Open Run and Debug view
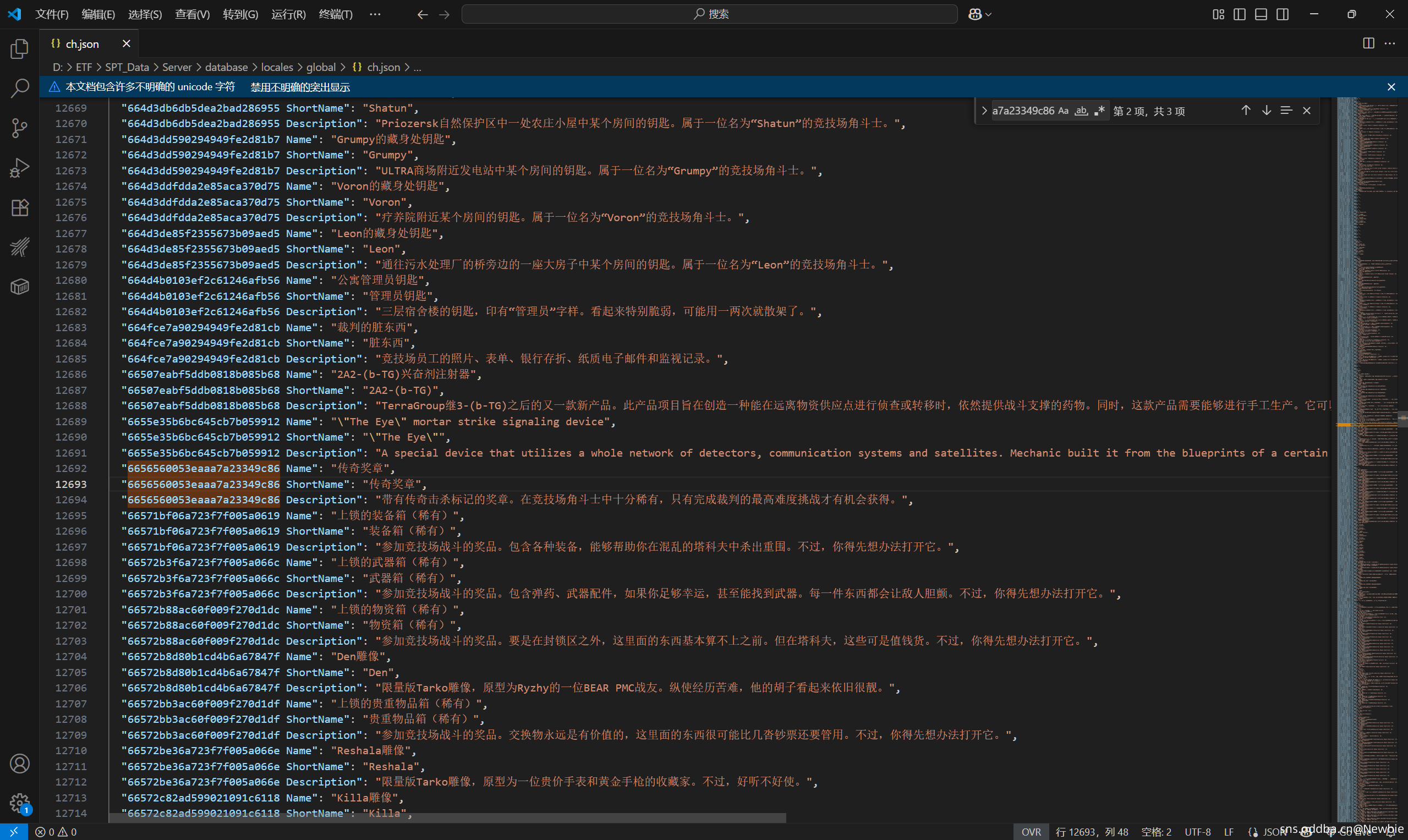Screen dimensions: 1408x840 pos(20,168)
